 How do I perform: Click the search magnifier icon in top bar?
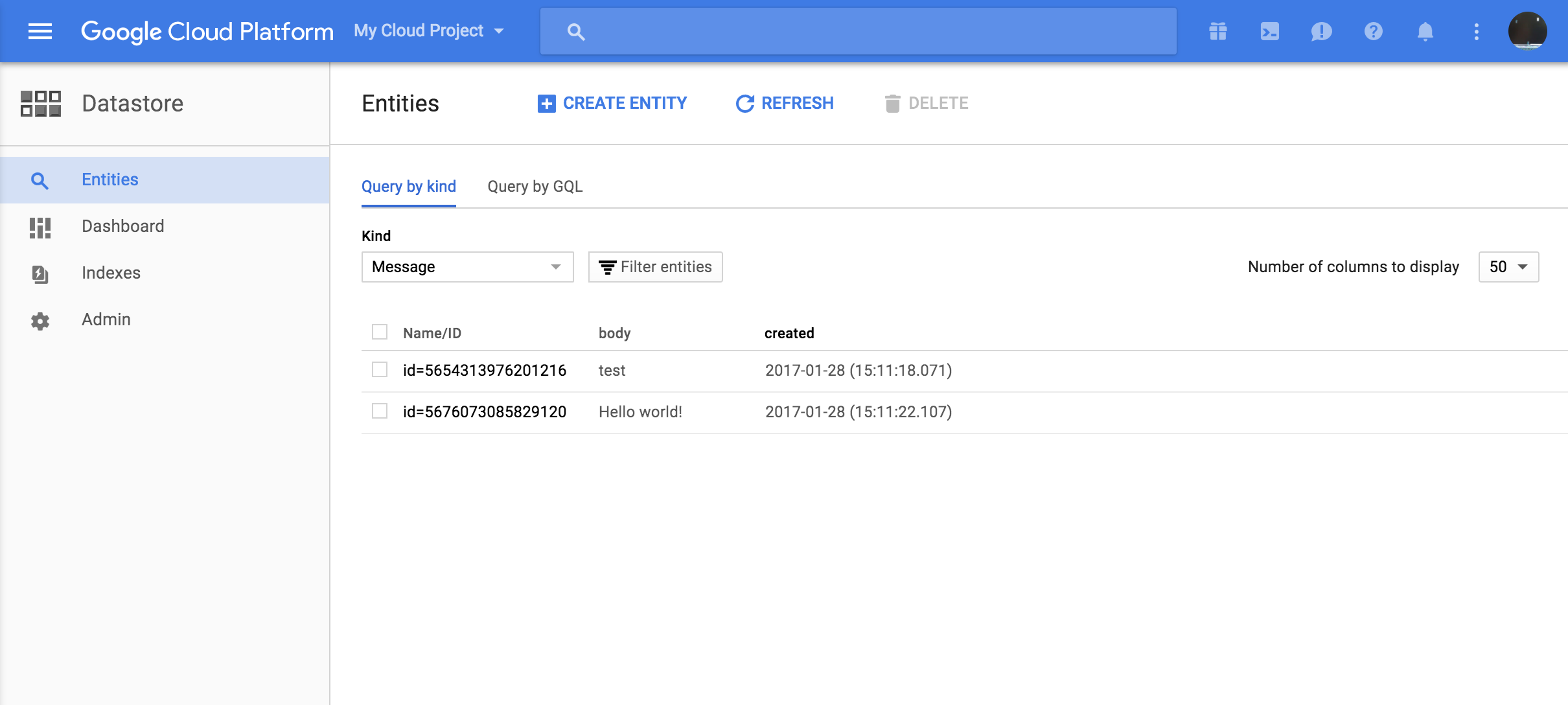tap(575, 32)
